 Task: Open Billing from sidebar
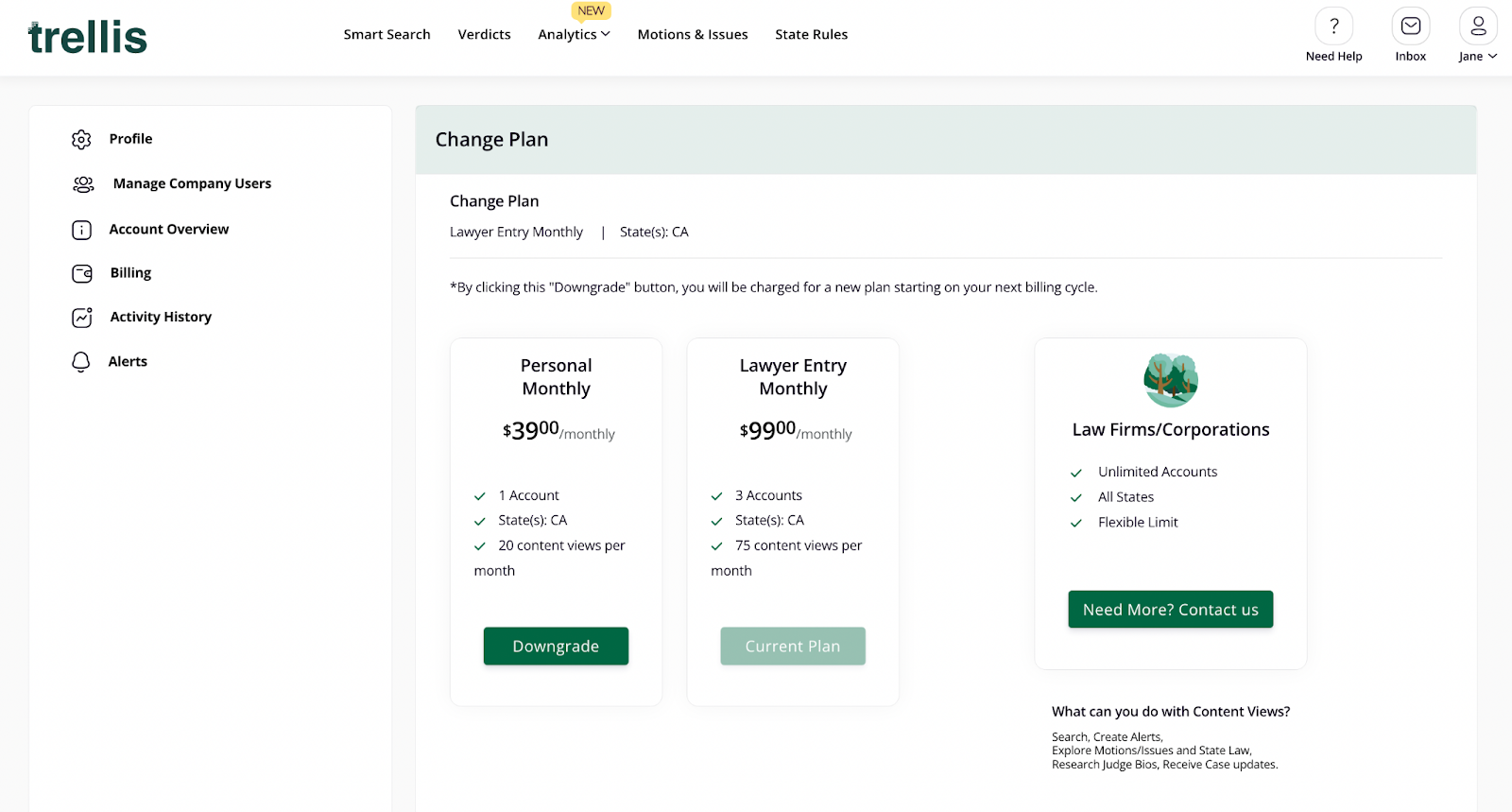click(x=130, y=272)
